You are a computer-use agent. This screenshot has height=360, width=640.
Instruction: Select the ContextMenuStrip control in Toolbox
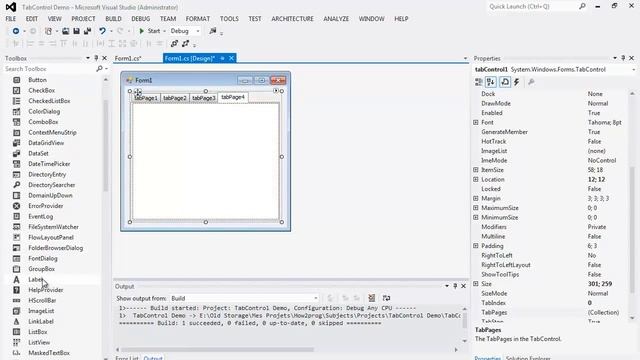coord(52,132)
